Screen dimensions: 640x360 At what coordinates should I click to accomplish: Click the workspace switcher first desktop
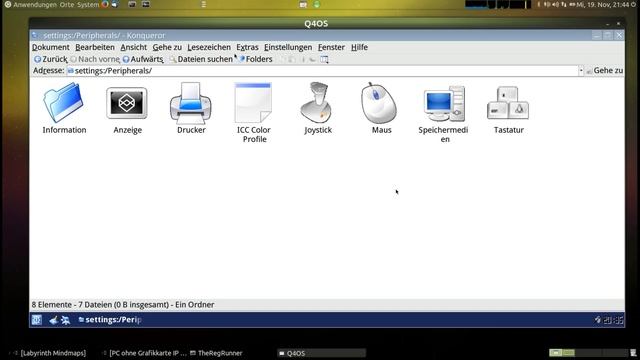click(556, 353)
